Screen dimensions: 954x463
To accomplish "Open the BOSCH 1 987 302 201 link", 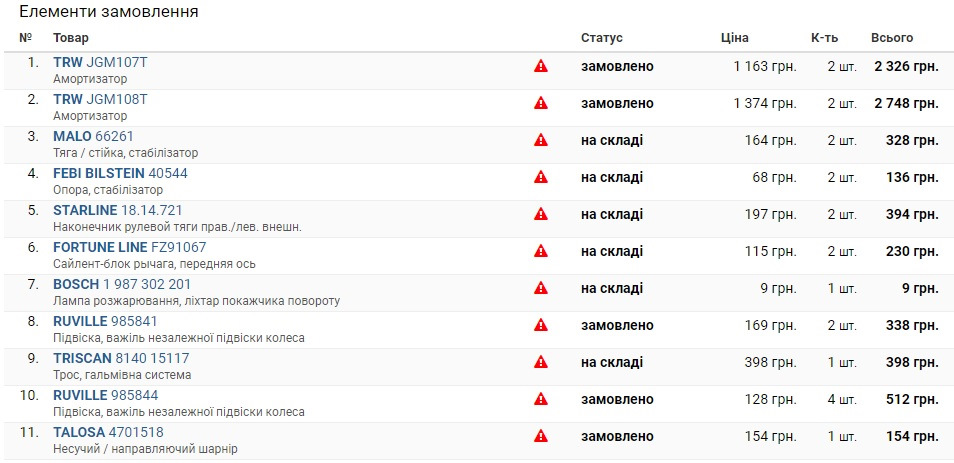I will (122, 284).
